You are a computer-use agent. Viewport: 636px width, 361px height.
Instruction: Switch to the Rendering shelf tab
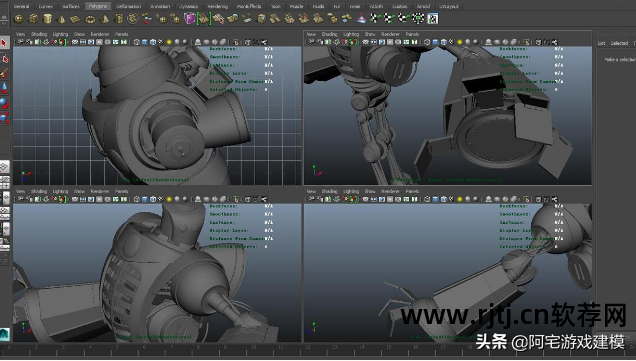coord(218,6)
